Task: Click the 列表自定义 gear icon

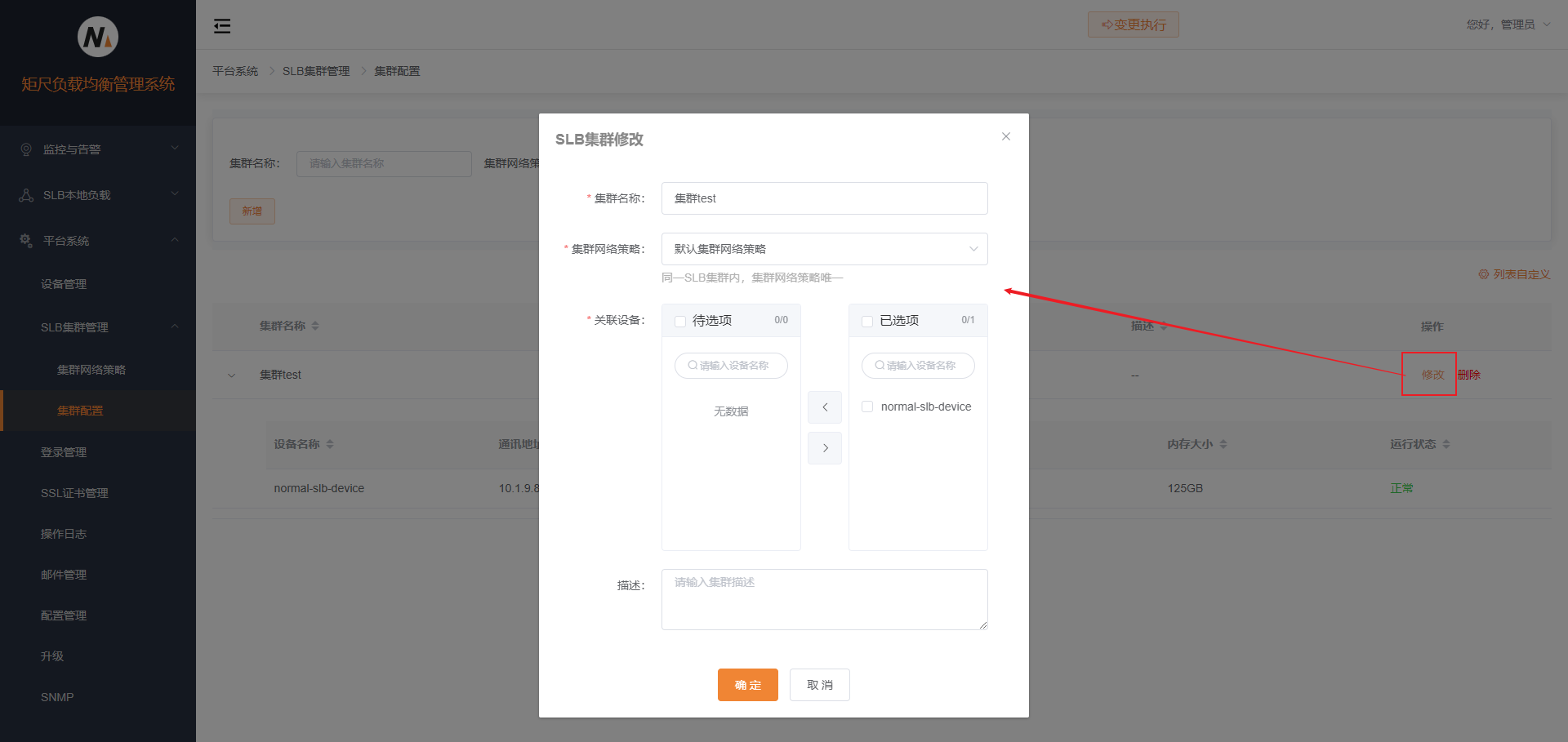Action: click(x=1483, y=274)
